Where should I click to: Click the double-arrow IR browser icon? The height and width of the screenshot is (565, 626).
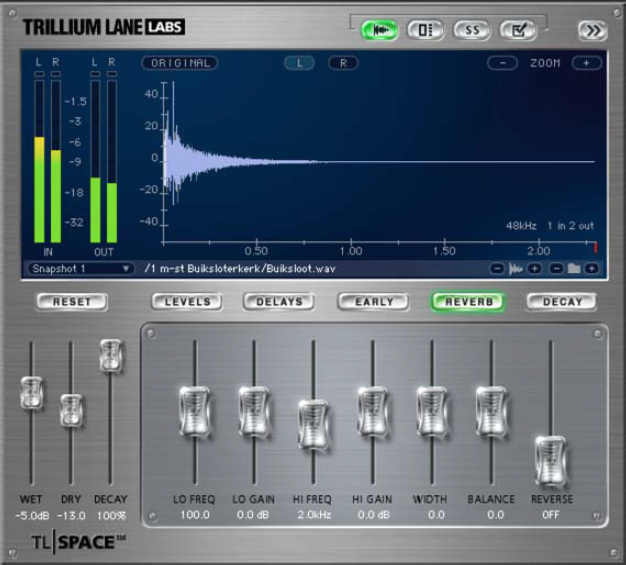[592, 31]
